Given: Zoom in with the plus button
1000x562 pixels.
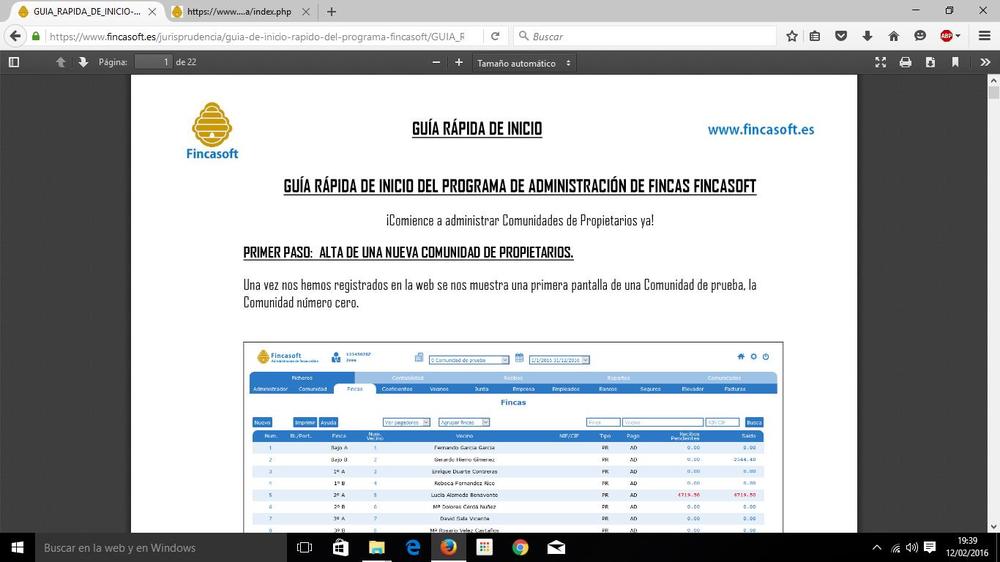Looking at the screenshot, I should point(459,62).
